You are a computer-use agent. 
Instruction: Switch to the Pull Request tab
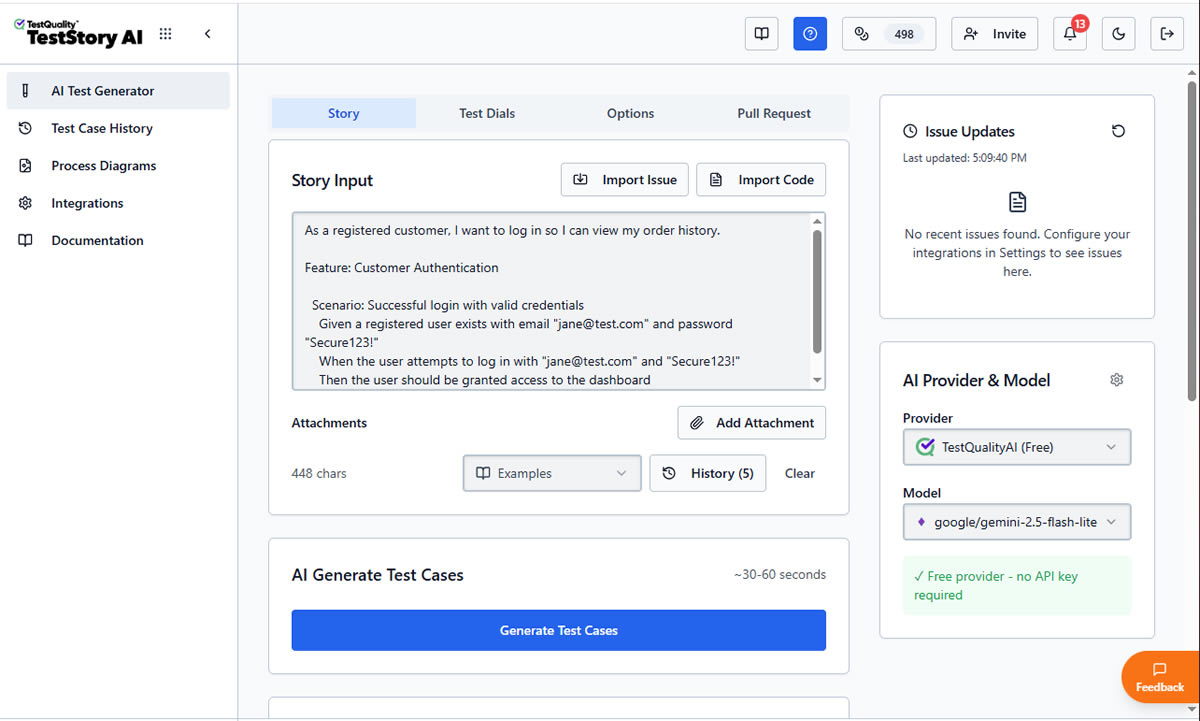(x=774, y=113)
